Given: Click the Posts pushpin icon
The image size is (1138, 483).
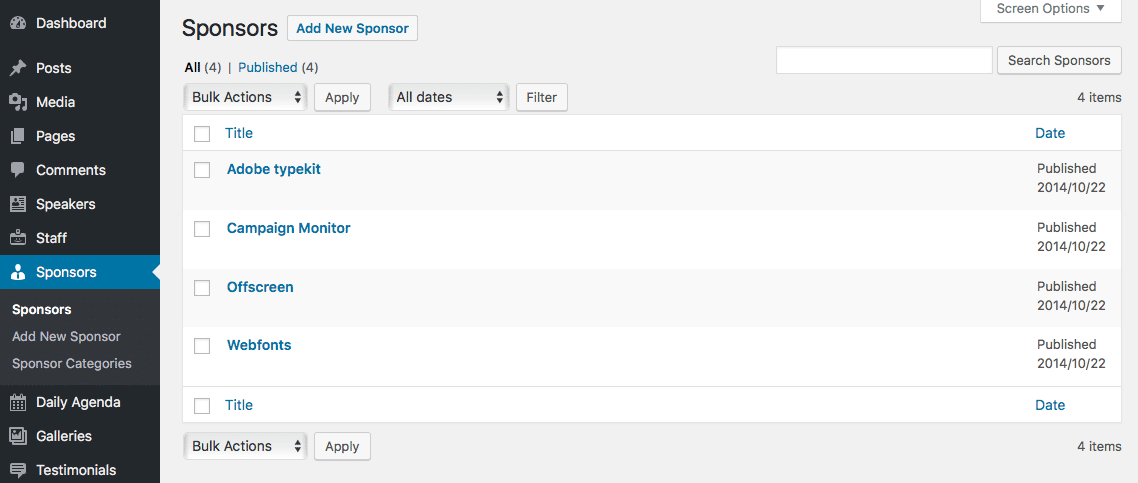Looking at the screenshot, I should [x=18, y=68].
